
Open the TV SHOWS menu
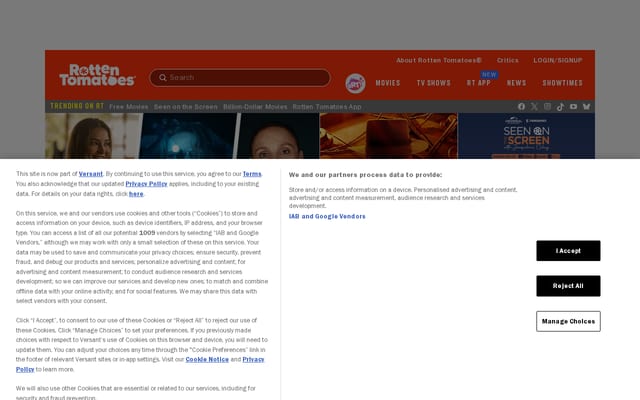click(433, 83)
